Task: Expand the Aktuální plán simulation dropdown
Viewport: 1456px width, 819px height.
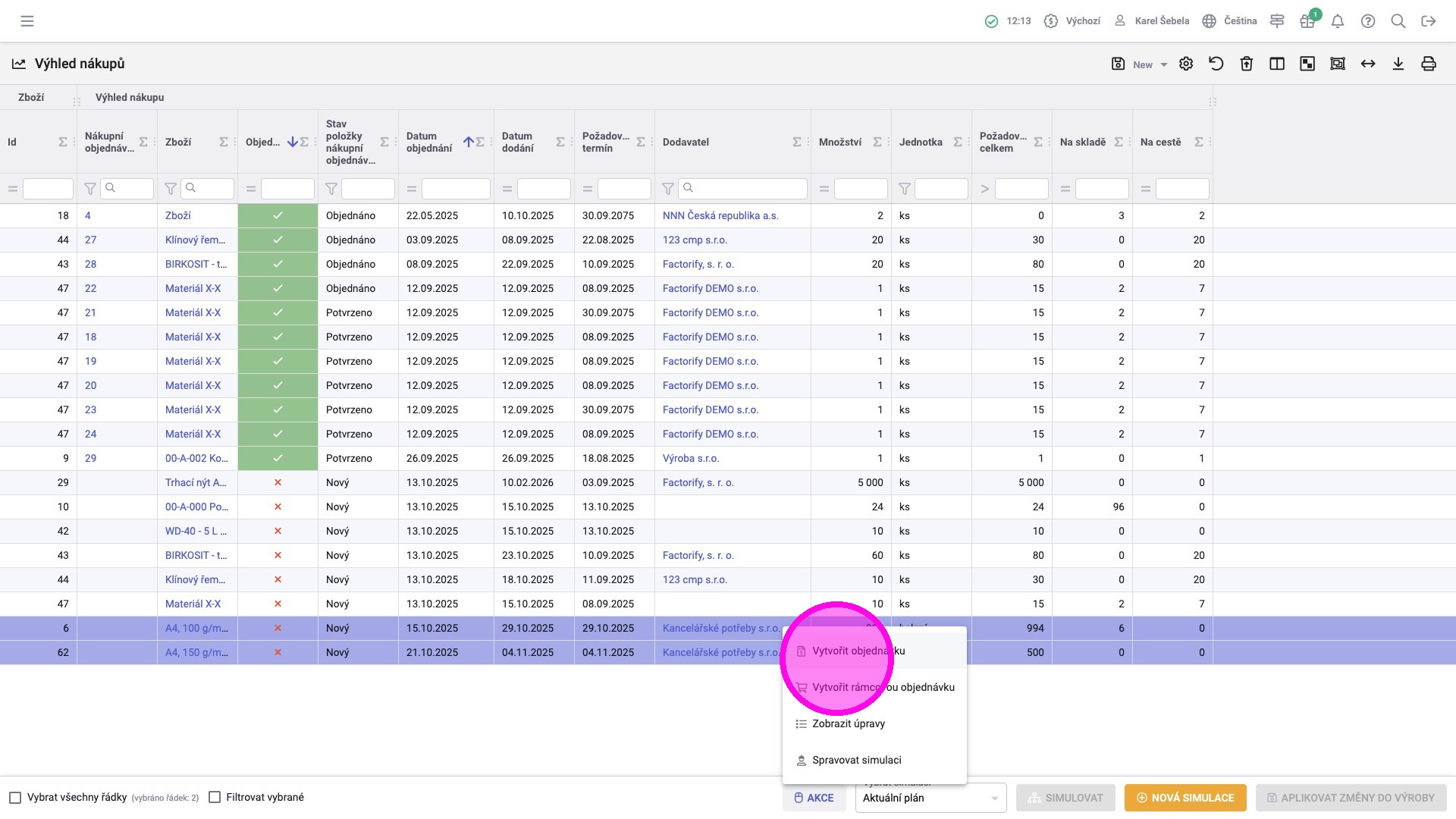Action: 930,798
